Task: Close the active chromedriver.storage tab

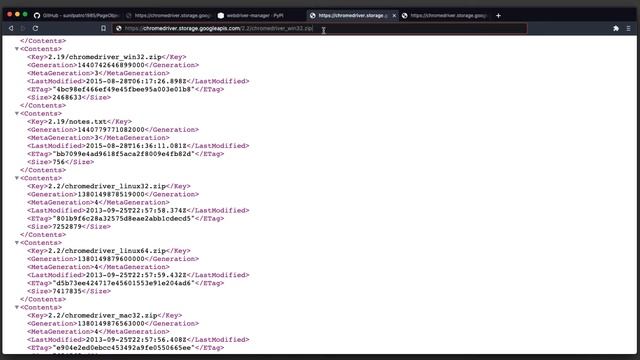Action: coord(394,16)
